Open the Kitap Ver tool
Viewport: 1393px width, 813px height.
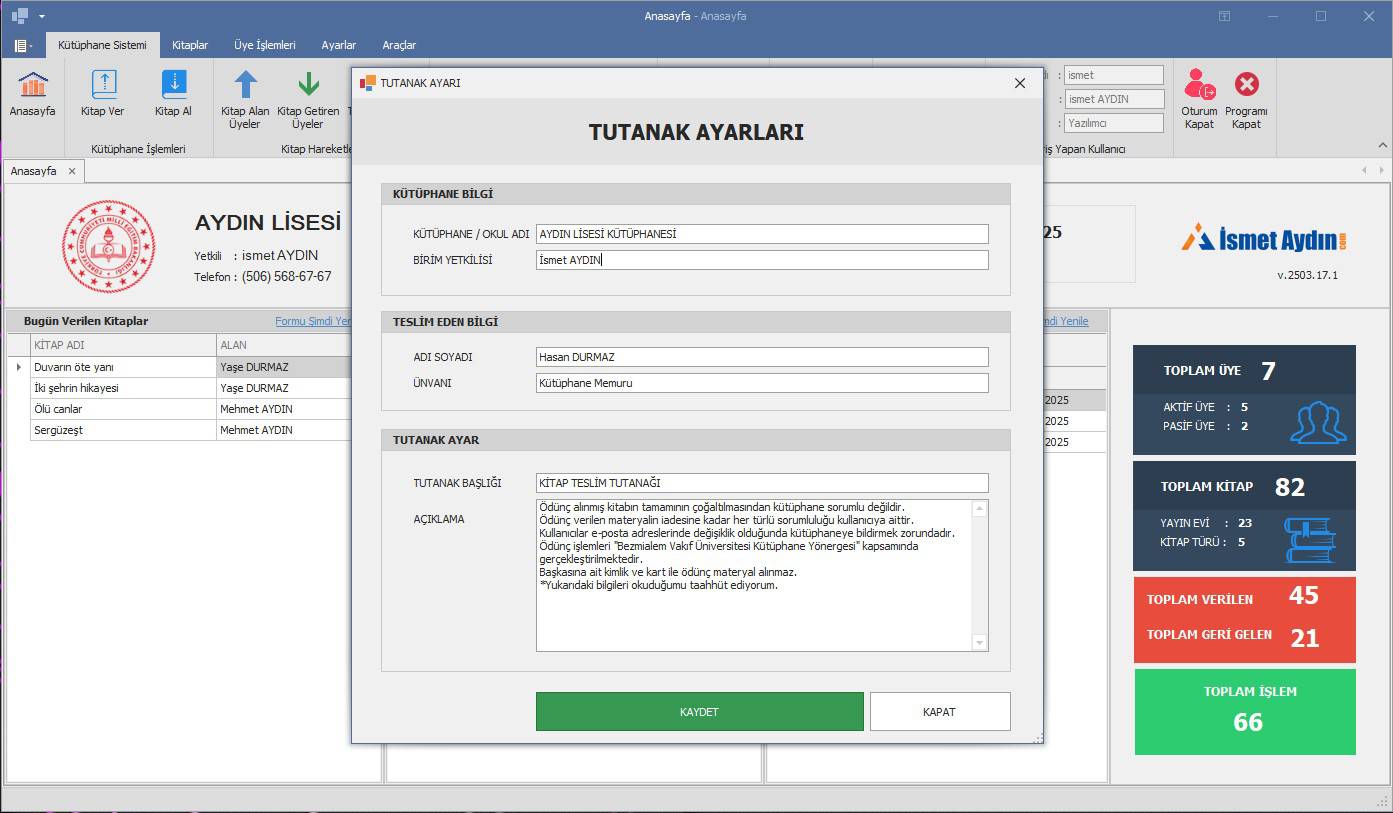pyautogui.click(x=103, y=86)
